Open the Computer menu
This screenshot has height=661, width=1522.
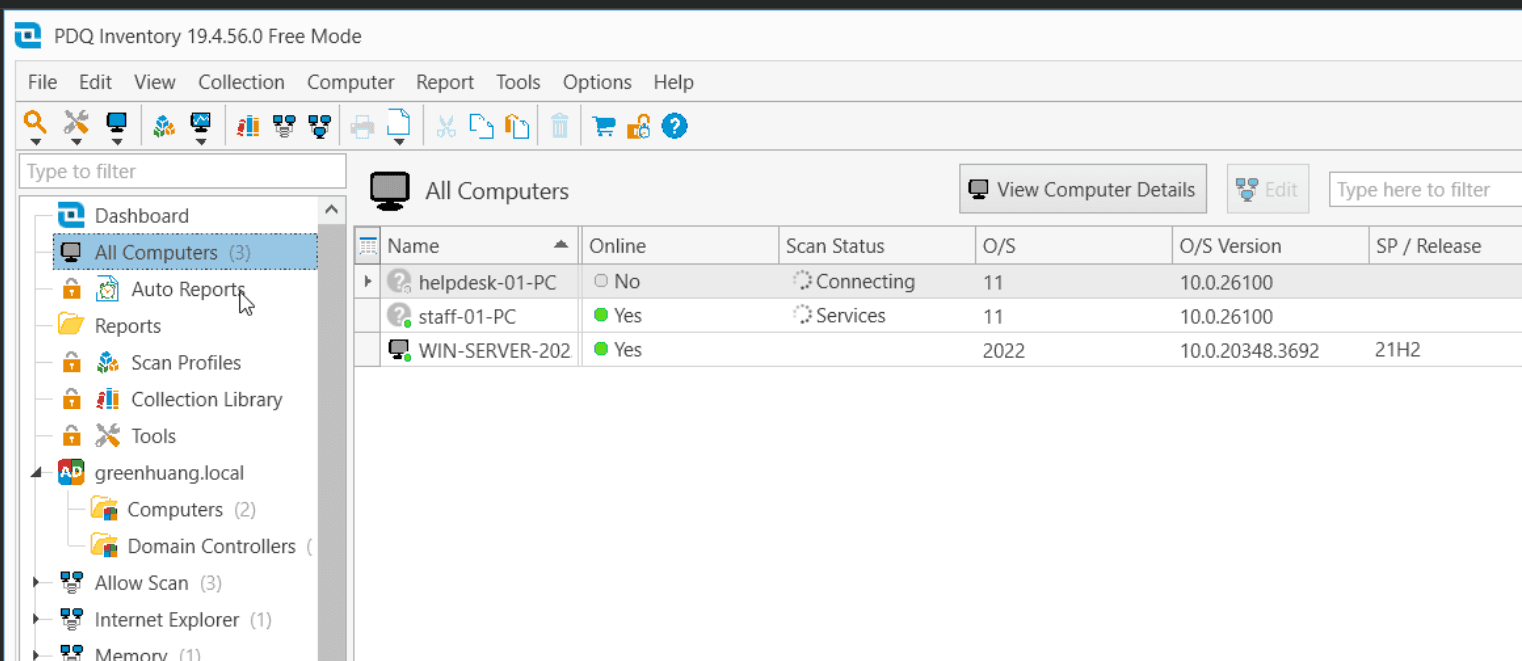coord(351,82)
